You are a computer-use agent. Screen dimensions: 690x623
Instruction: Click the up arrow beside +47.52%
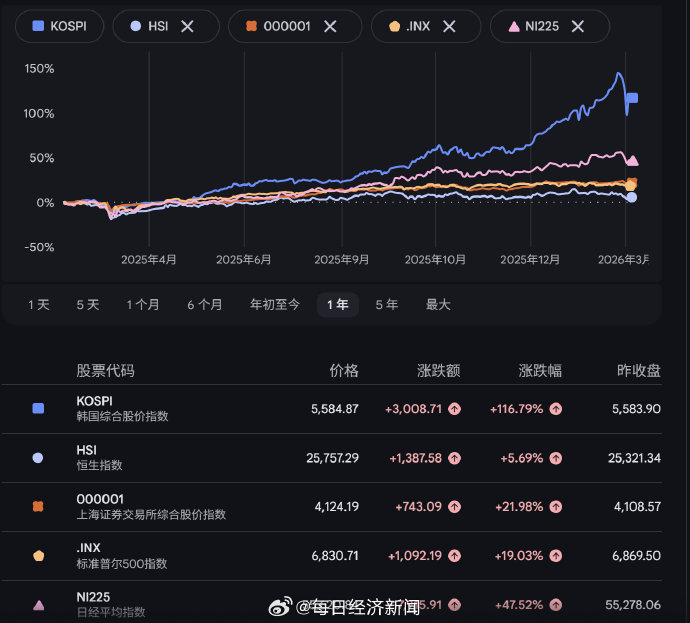556,605
